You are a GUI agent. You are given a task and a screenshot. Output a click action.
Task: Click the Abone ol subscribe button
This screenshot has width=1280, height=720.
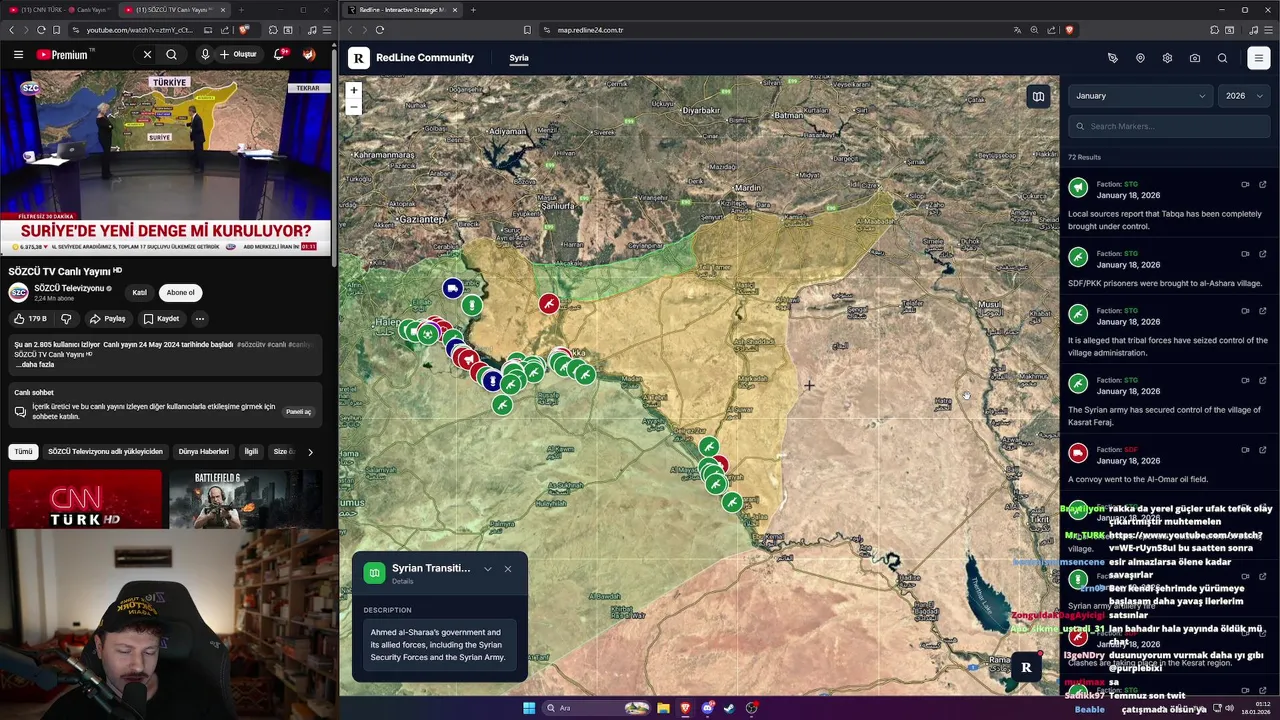coord(181,292)
